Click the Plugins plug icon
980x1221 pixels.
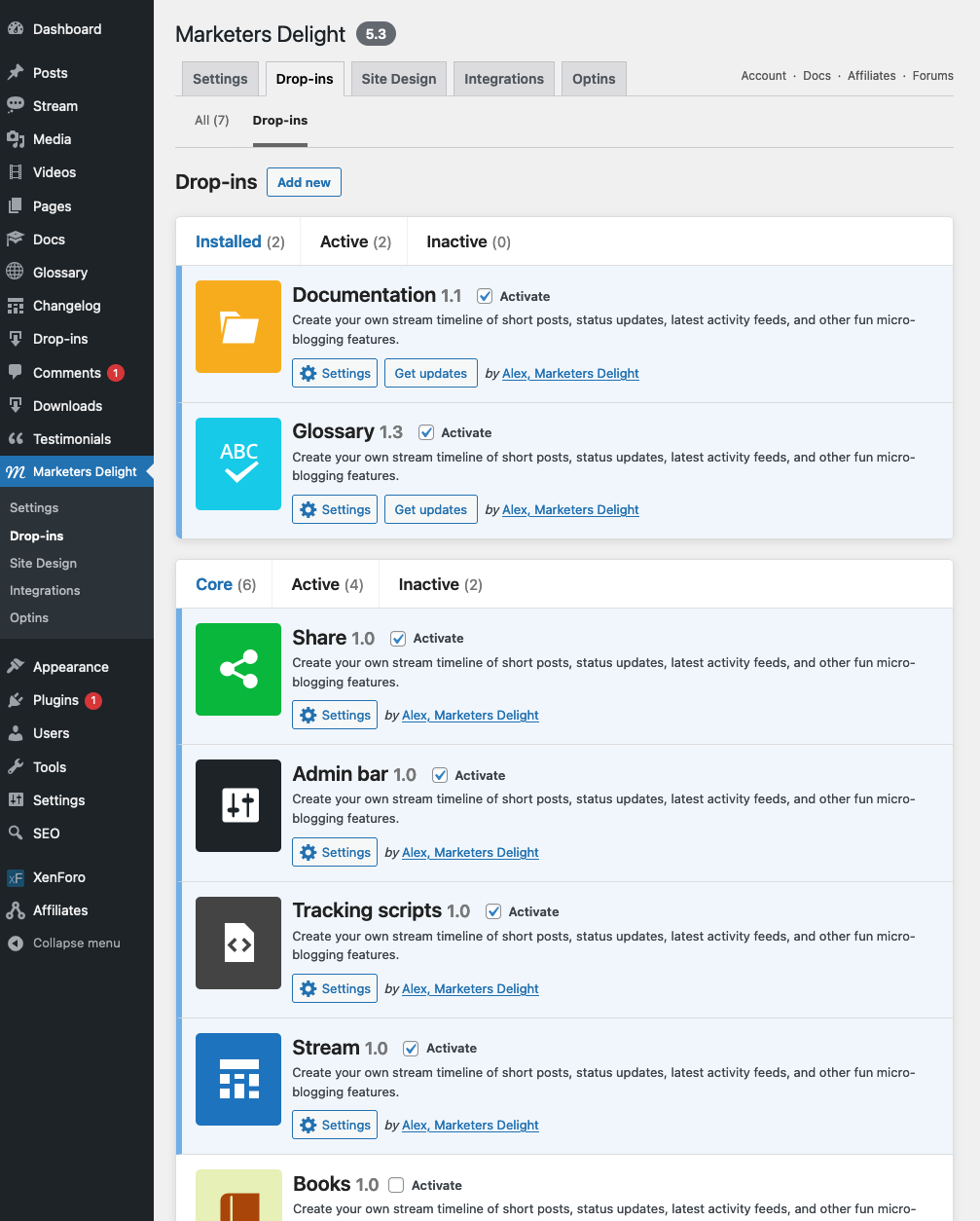click(x=16, y=700)
